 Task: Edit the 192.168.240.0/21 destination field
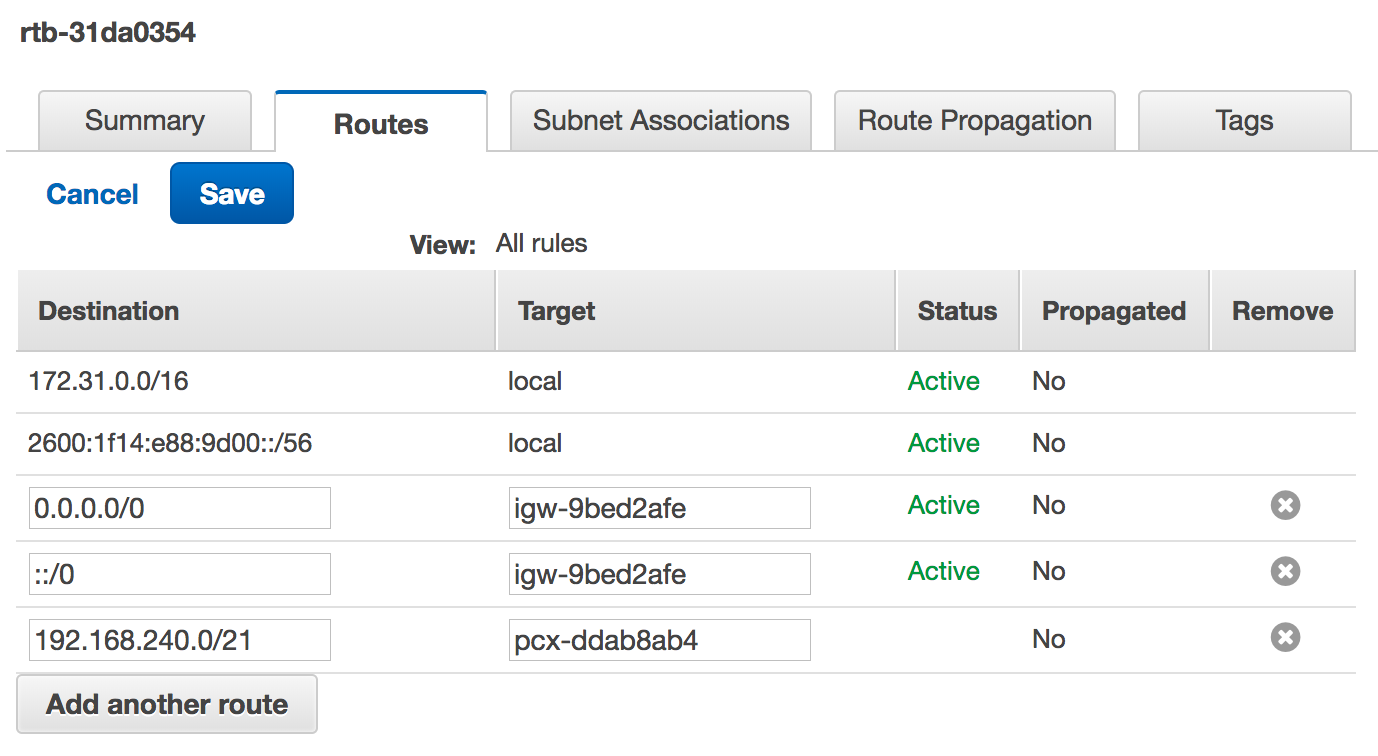[x=180, y=640]
